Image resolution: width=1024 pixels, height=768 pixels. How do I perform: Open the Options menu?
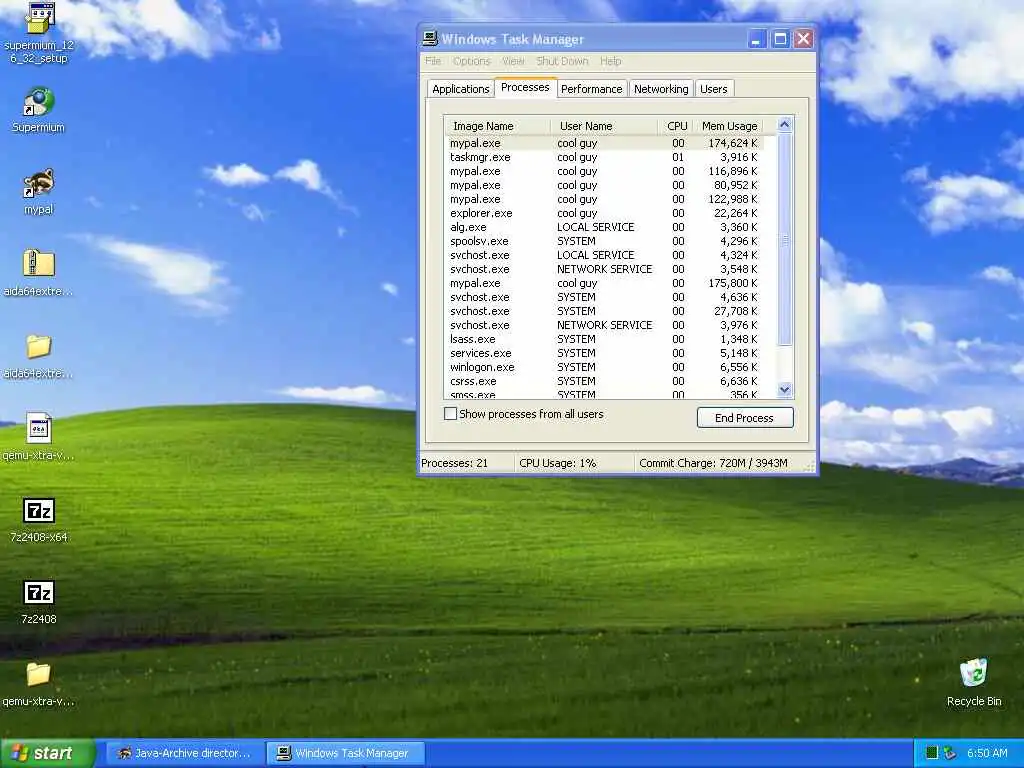point(472,61)
